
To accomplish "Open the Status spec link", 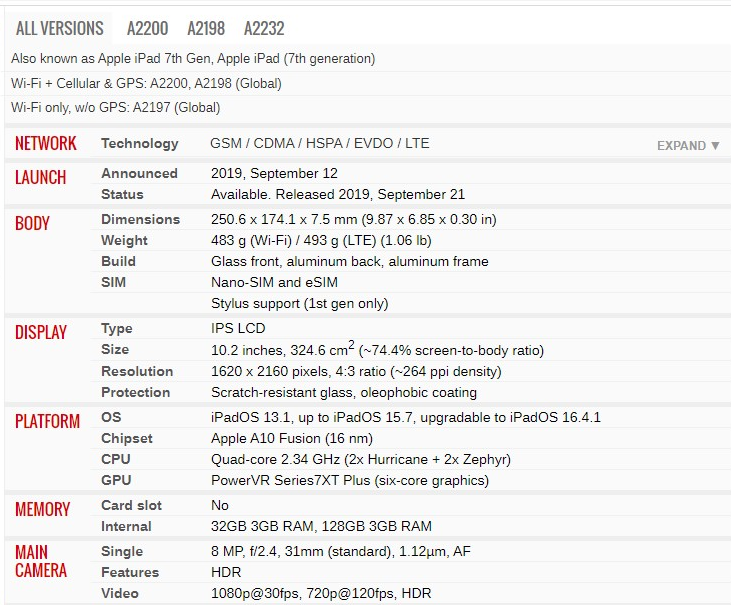I will pyautogui.click(x=122, y=194).
